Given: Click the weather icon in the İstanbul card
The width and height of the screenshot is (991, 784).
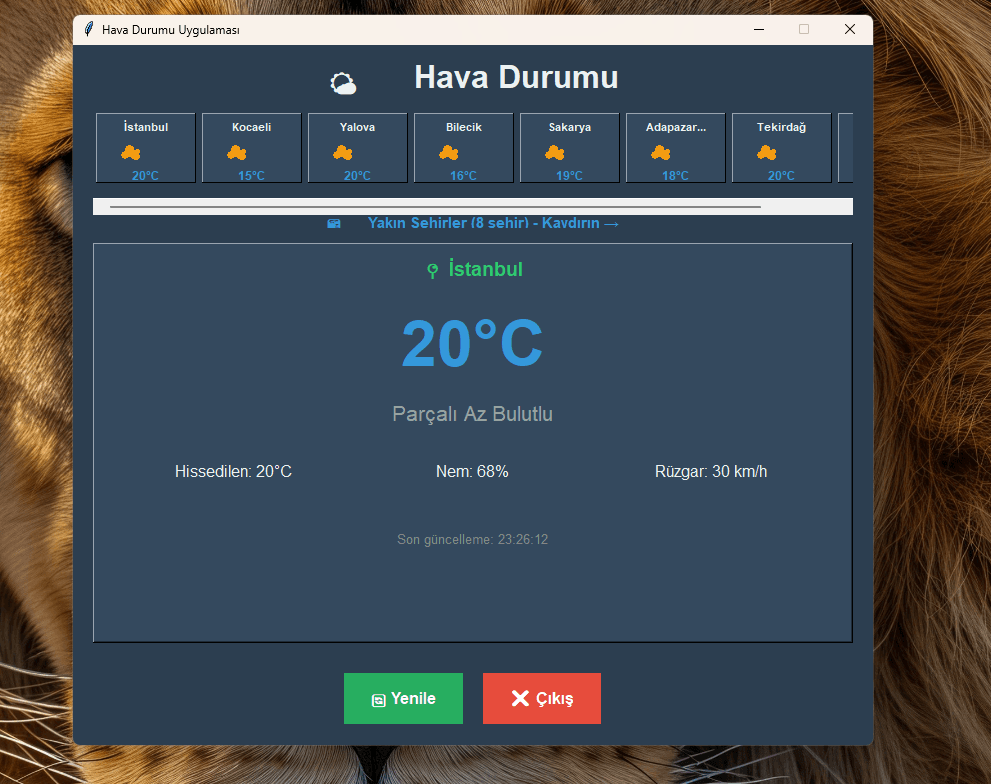Looking at the screenshot, I should [x=131, y=152].
